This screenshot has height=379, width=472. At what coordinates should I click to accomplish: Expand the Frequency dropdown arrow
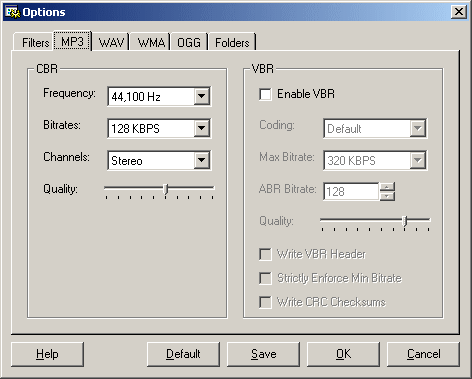[x=201, y=96]
